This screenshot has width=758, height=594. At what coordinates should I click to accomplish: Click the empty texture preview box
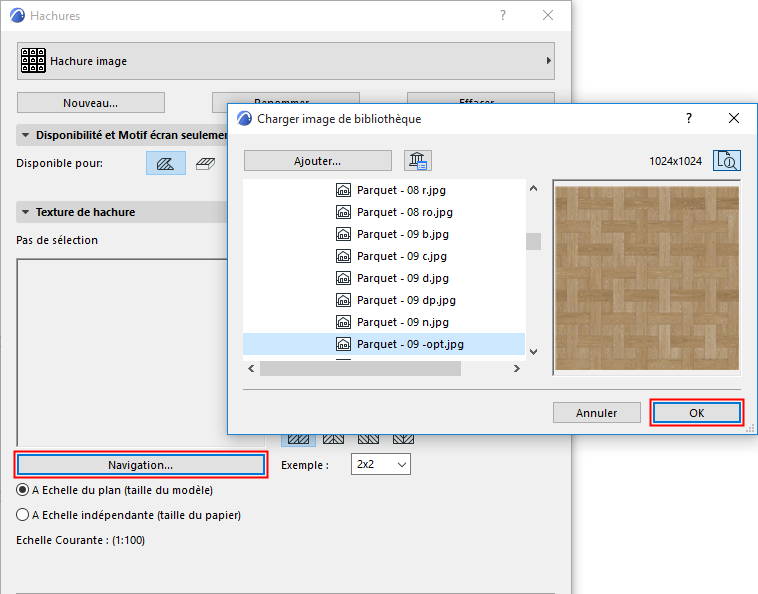[122, 352]
